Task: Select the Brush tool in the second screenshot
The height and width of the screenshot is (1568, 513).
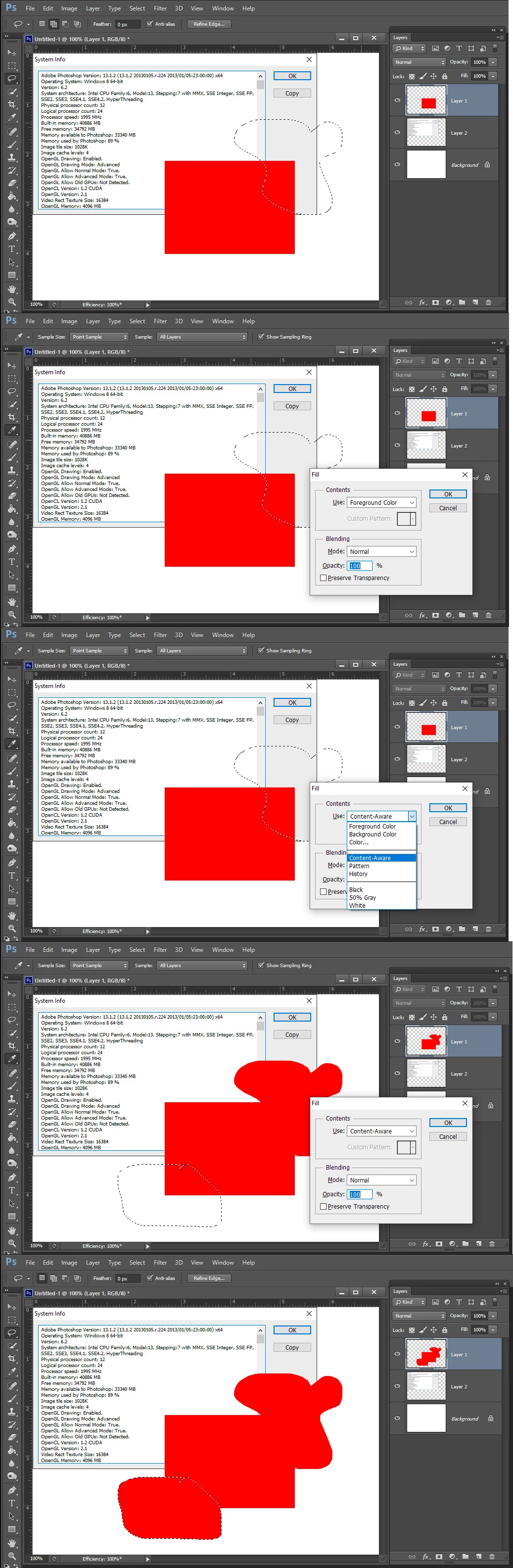Action: click(11, 457)
